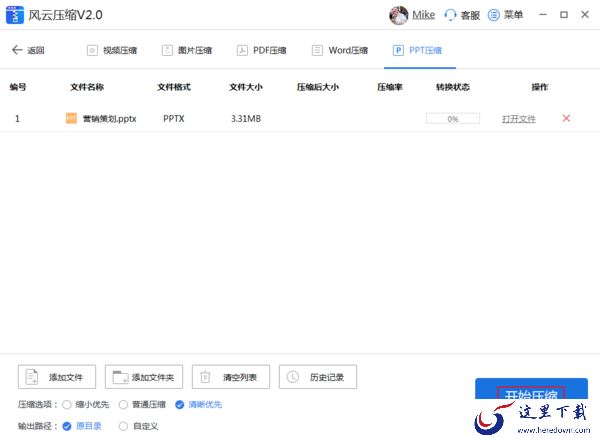Go back using the 返回 arrow

(17, 50)
